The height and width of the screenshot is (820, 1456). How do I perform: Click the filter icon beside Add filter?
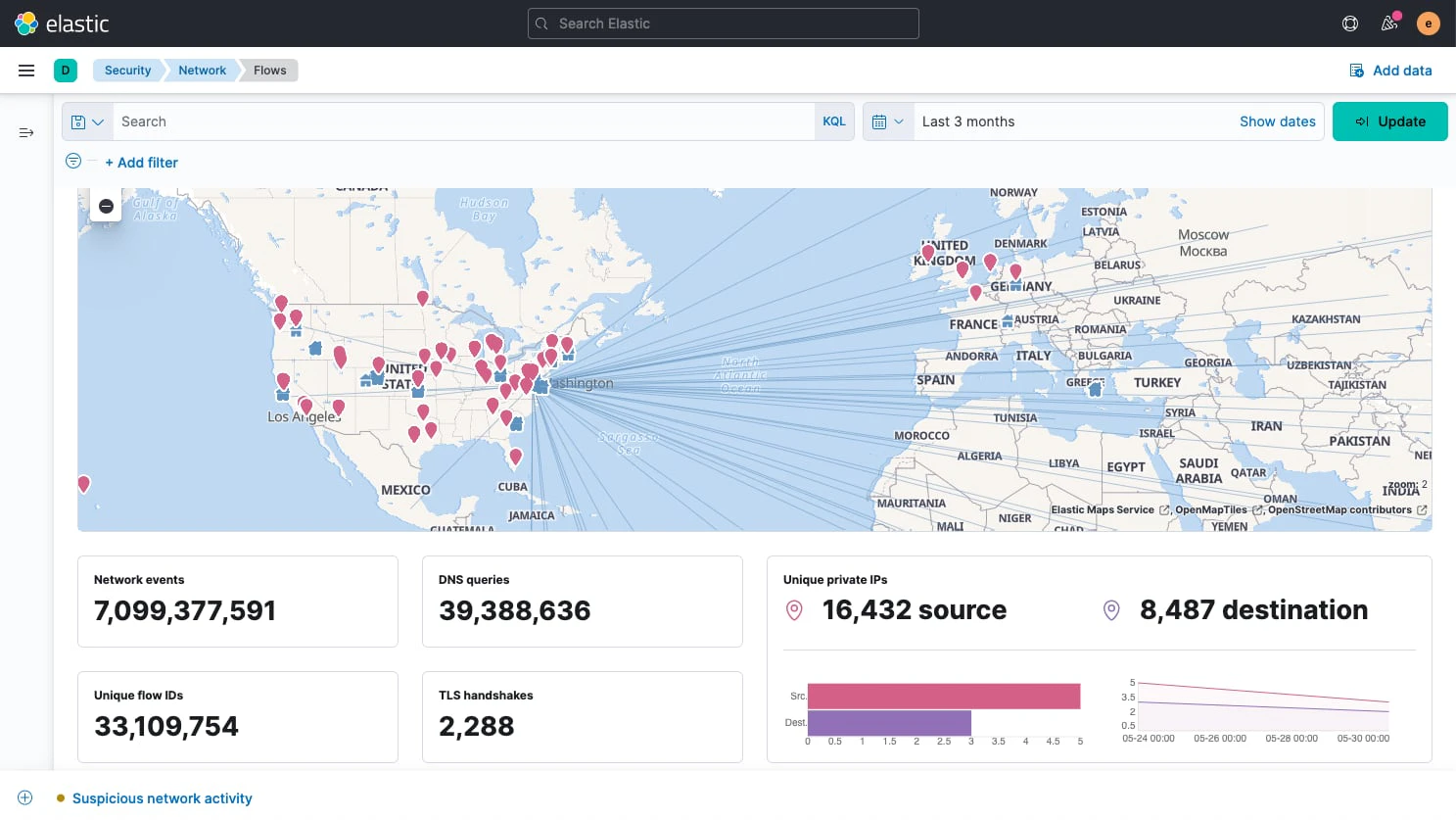pyautogui.click(x=72, y=161)
